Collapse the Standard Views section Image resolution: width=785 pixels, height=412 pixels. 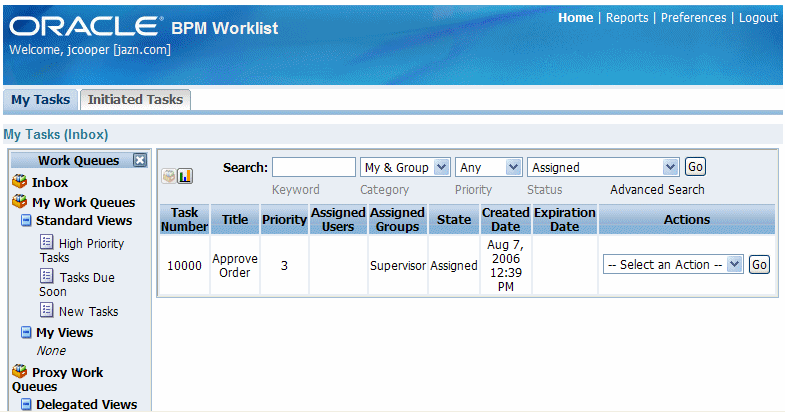pos(26,220)
